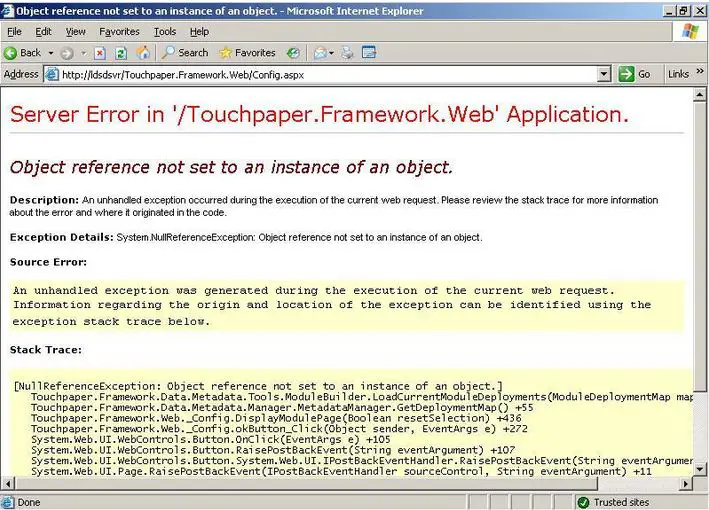Click the Page.RaisePostBackEvent stack trace line
Screen dimensions: 709x510
click(341, 472)
